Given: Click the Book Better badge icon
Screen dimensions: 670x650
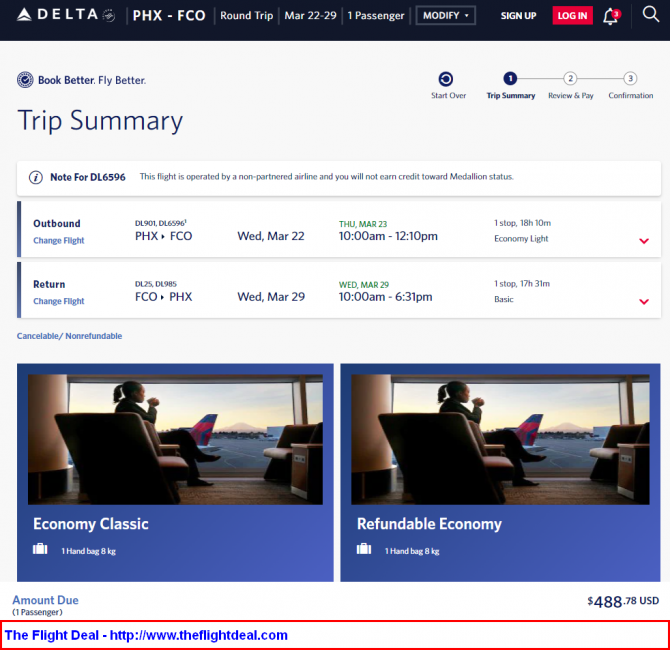Looking at the screenshot, I should tap(25, 80).
